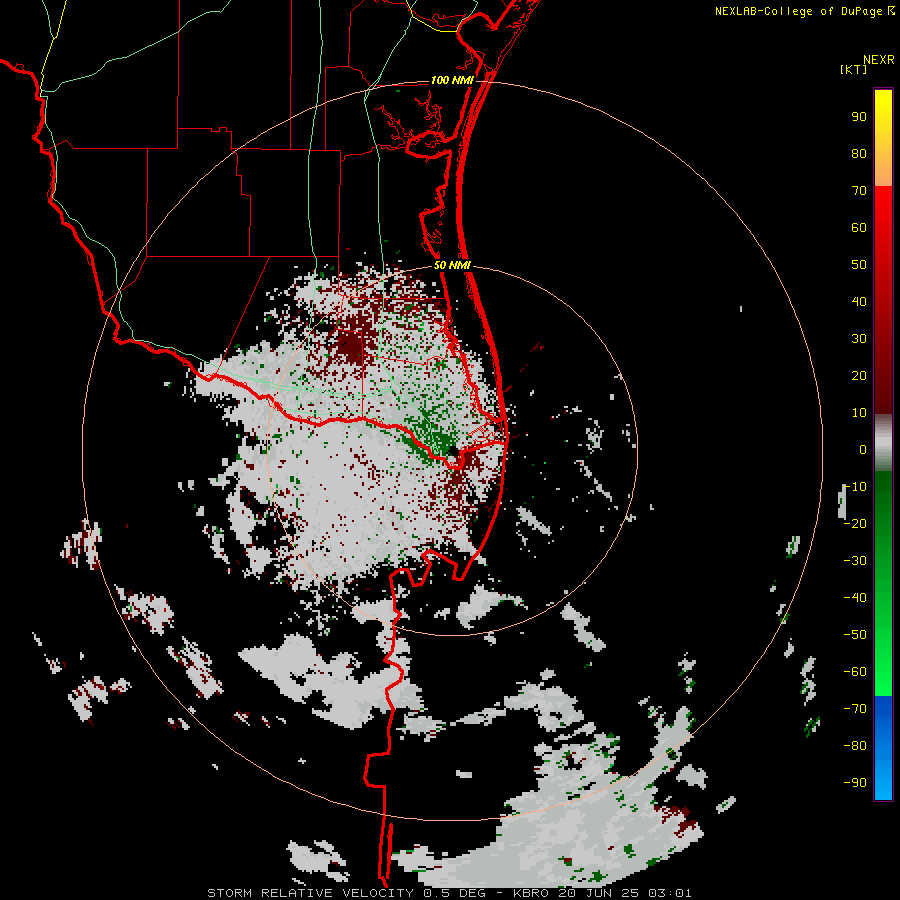The image size is (900, 900).
Task: Select the -10 value on the velocity scale
Action: tap(855, 487)
